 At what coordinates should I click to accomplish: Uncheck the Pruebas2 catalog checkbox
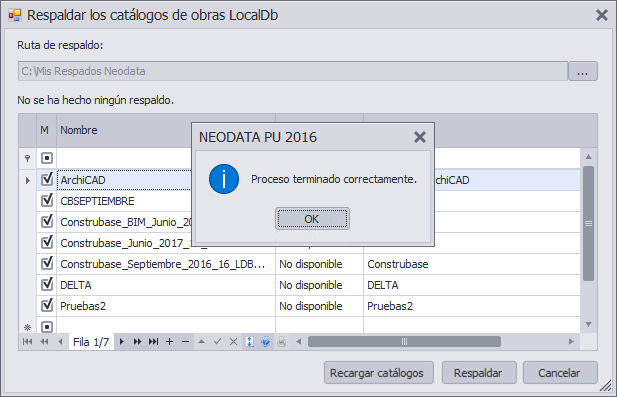click(x=47, y=305)
